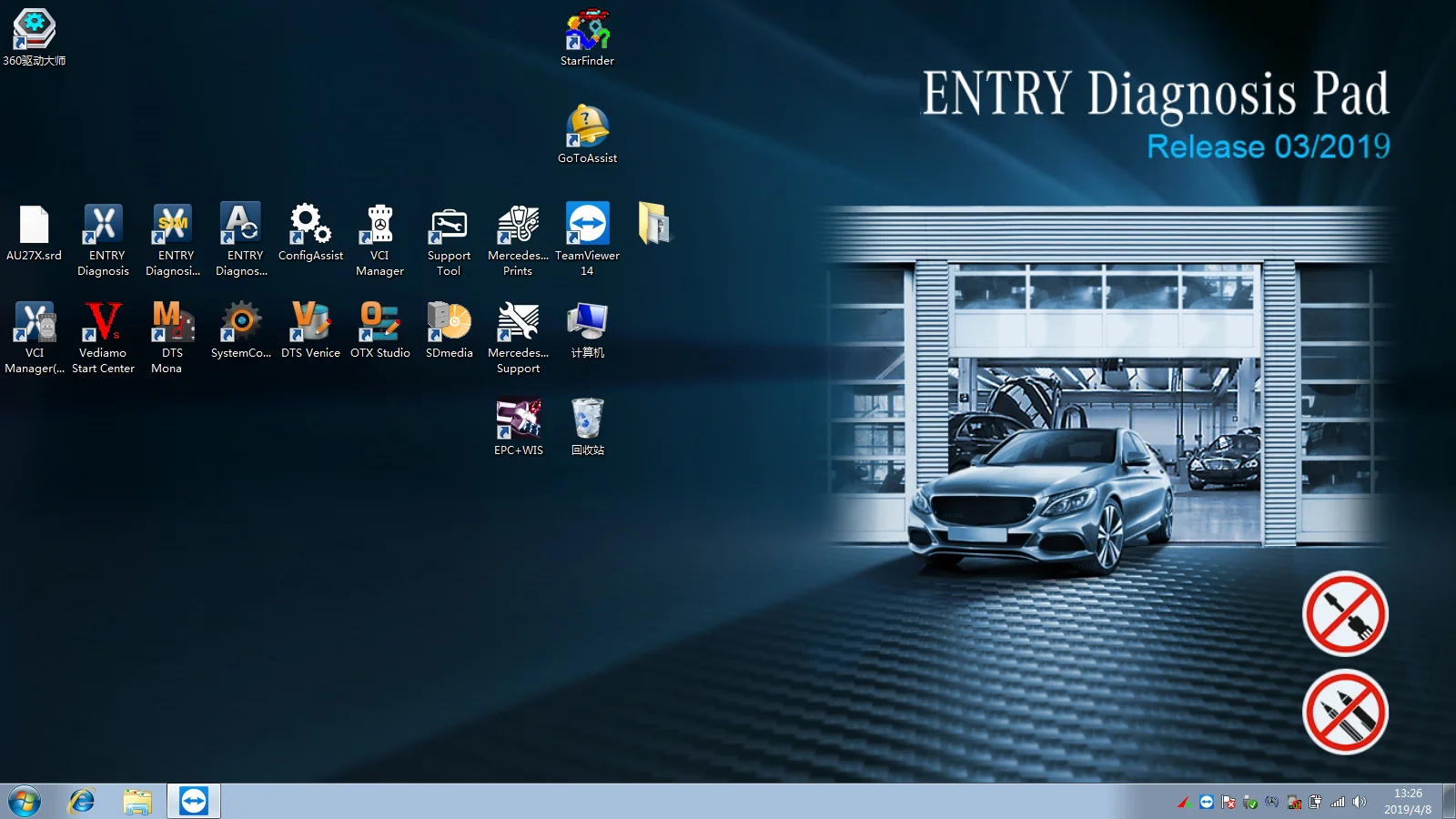Select the unlabeled yellow folder on desktop
Screen dimensions: 1456x819
click(654, 224)
